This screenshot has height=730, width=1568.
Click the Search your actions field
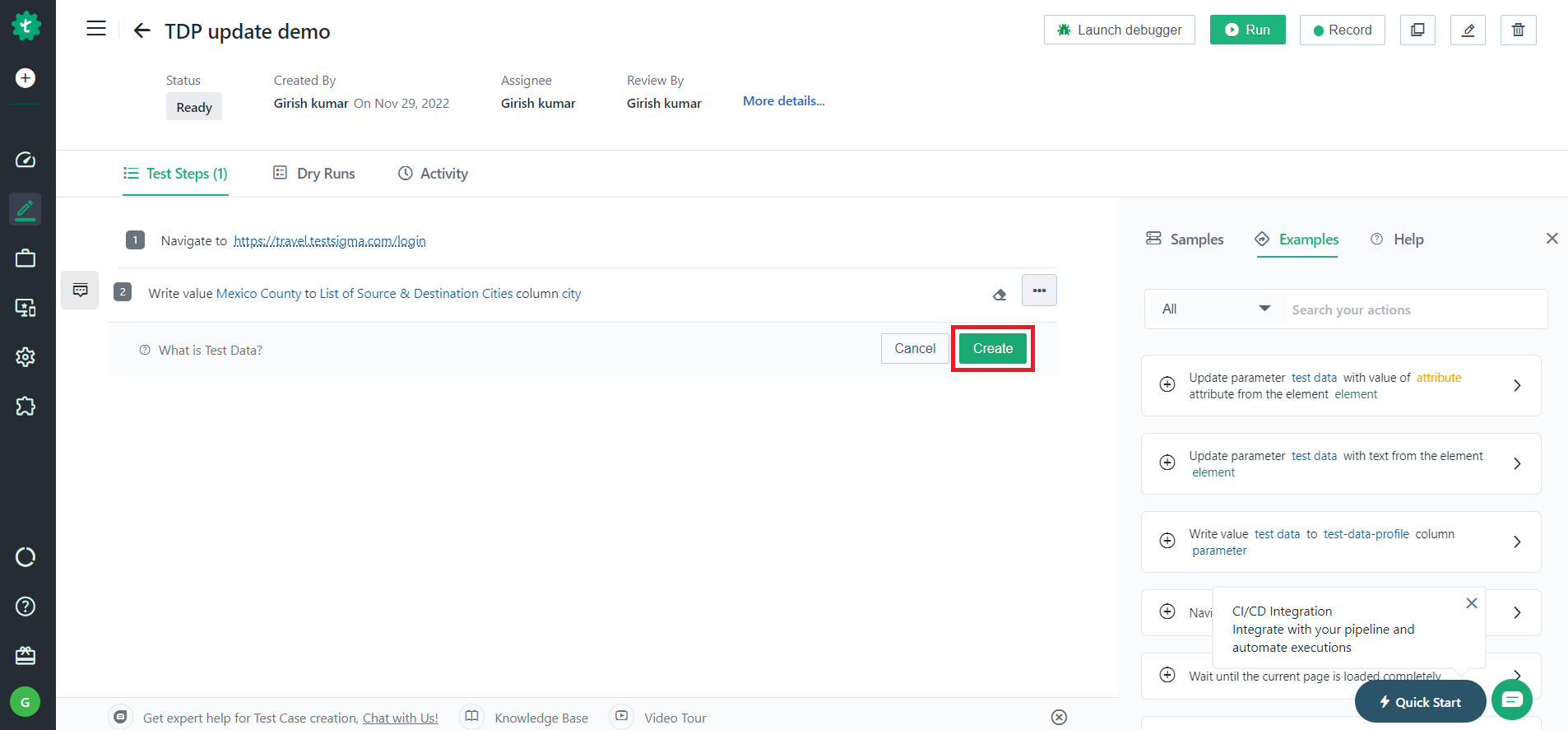coord(1417,309)
